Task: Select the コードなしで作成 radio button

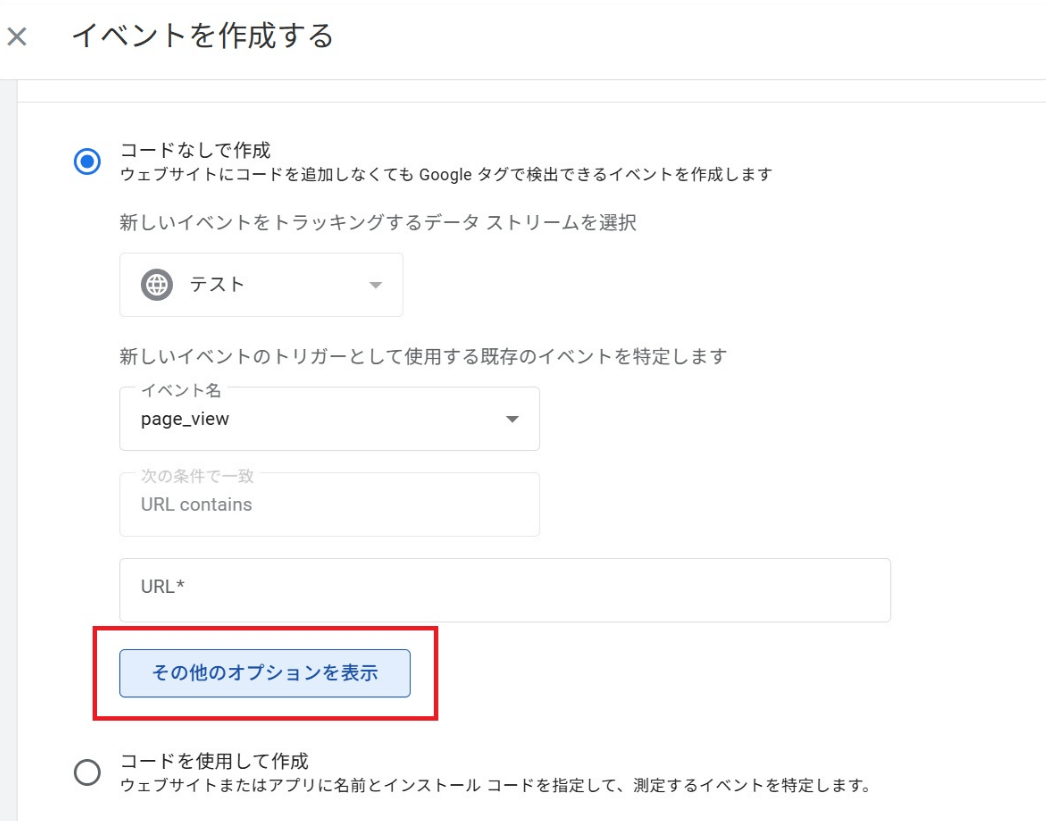Action: pos(88,162)
